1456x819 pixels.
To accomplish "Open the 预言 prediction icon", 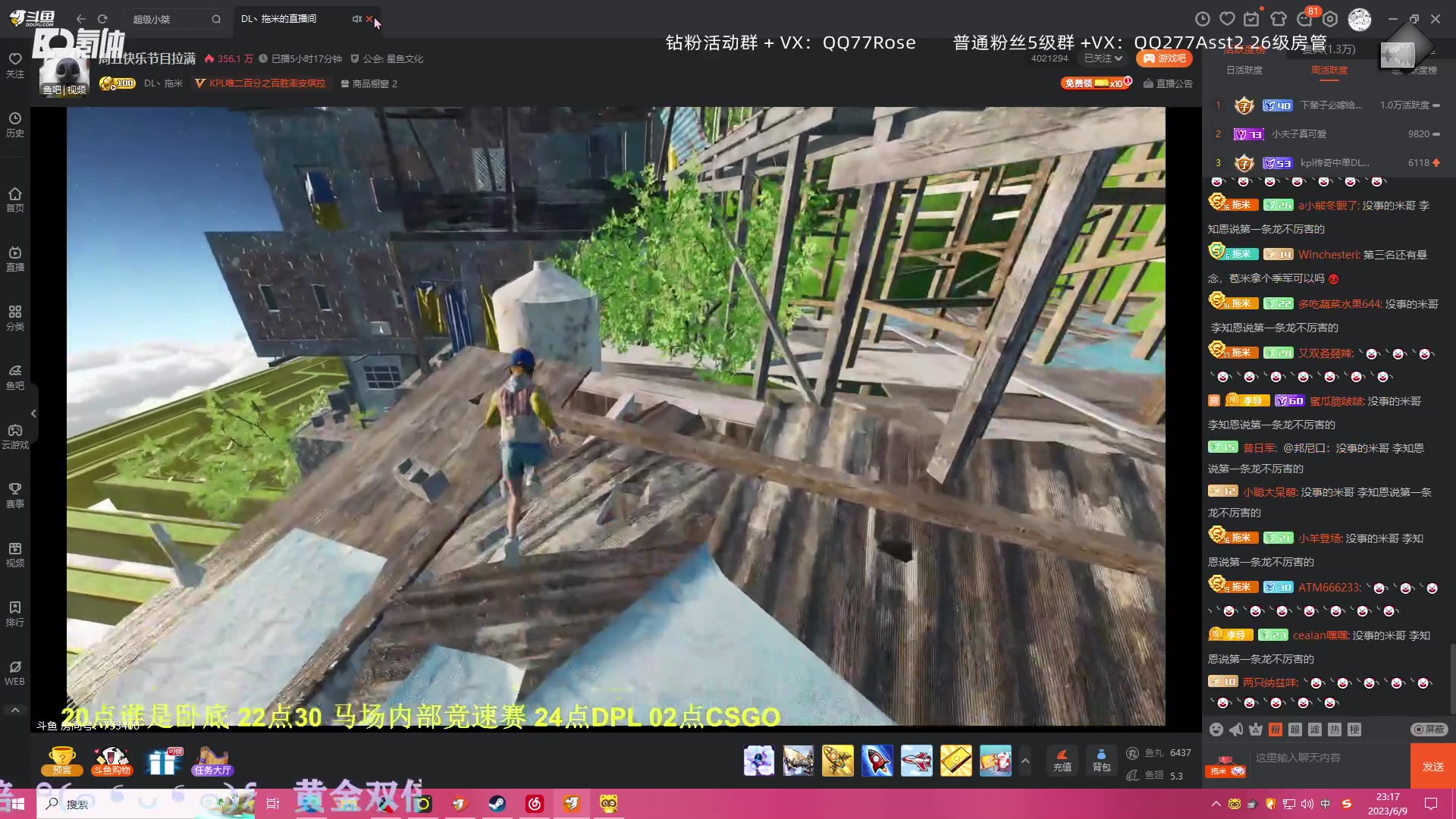I will [62, 761].
